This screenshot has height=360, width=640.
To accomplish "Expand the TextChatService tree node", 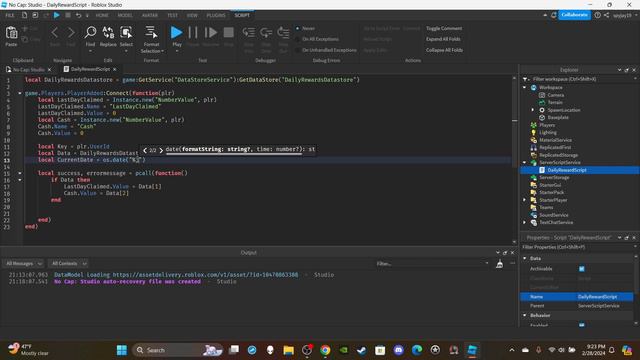I will (x=524, y=222).
